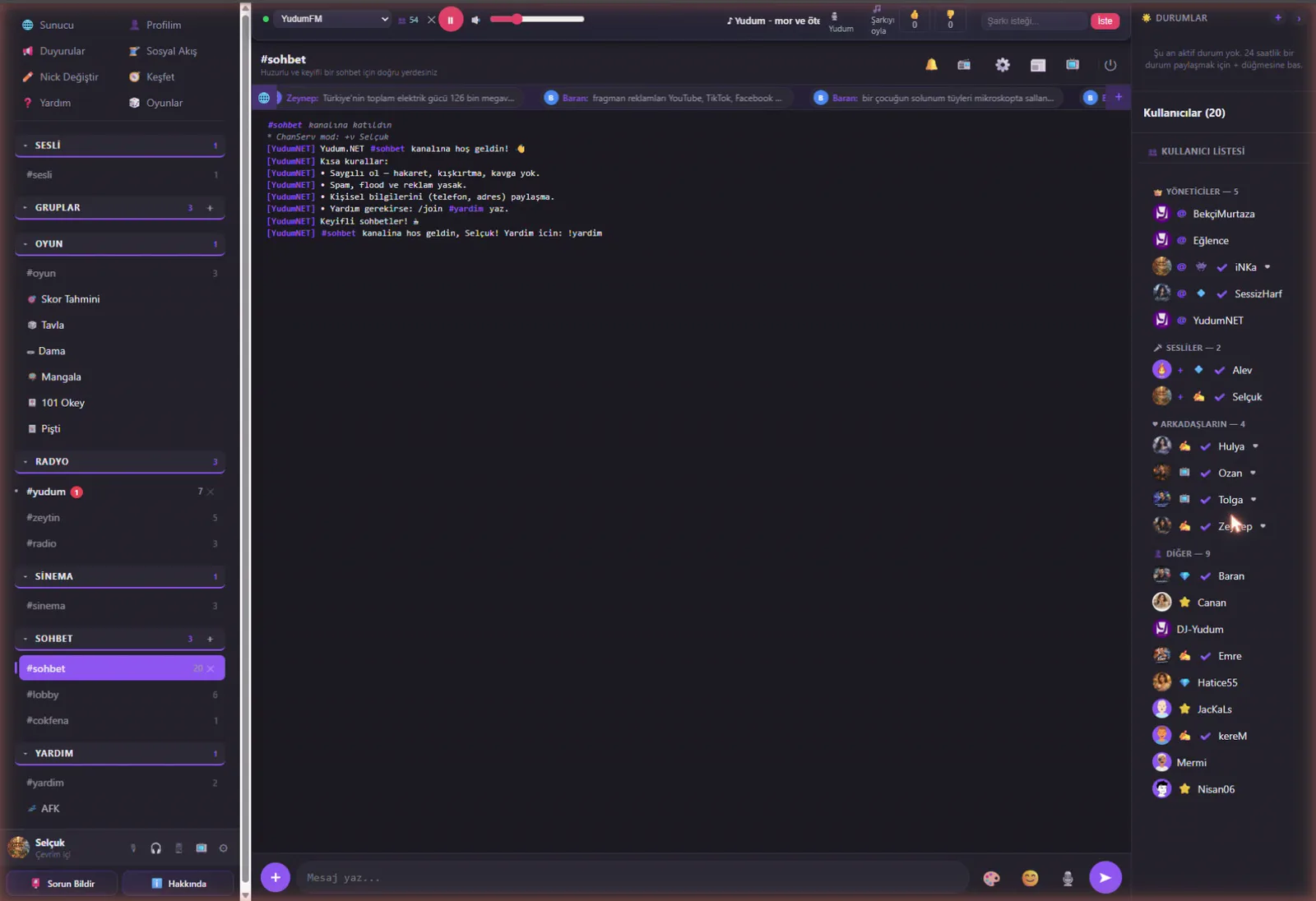The image size is (1316, 901).
Task: Adjust the radio volume slider
Action: point(537,19)
